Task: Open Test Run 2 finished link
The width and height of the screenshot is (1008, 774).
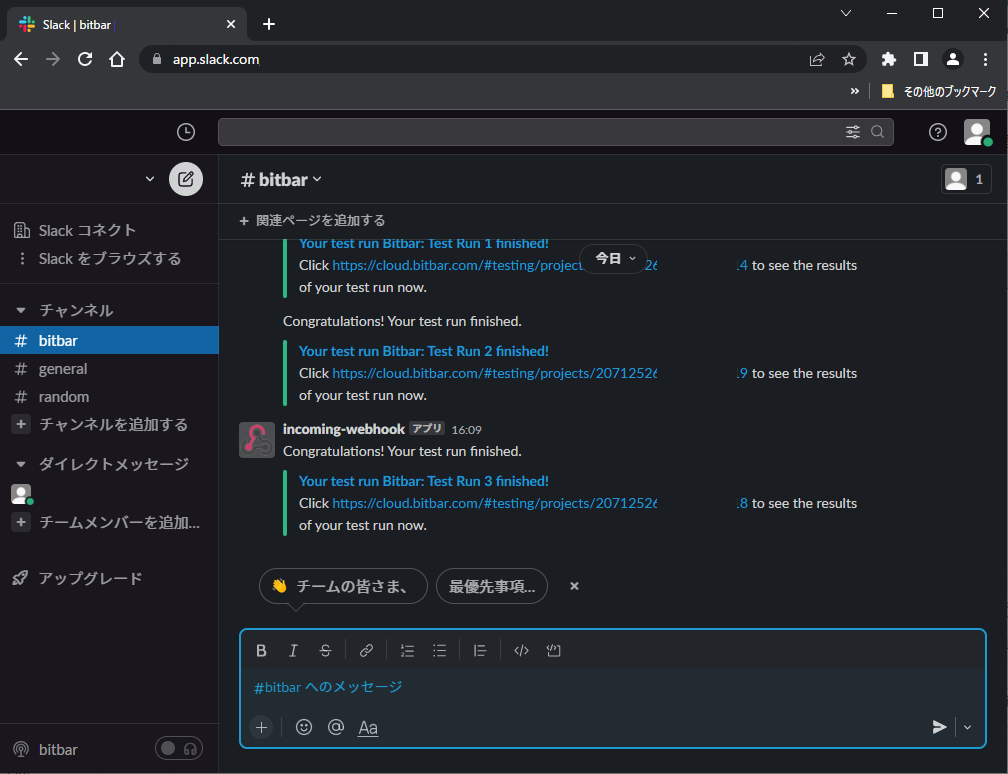Action: pyautogui.click(x=424, y=351)
